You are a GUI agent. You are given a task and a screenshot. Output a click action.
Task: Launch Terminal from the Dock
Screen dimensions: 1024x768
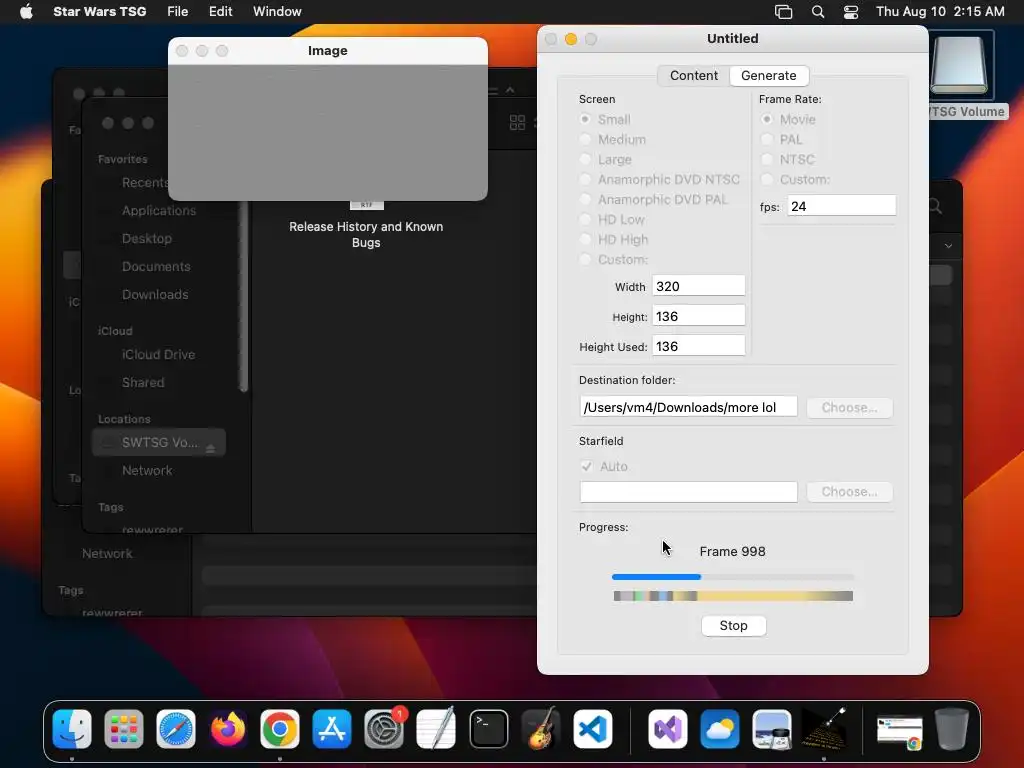tap(488, 729)
